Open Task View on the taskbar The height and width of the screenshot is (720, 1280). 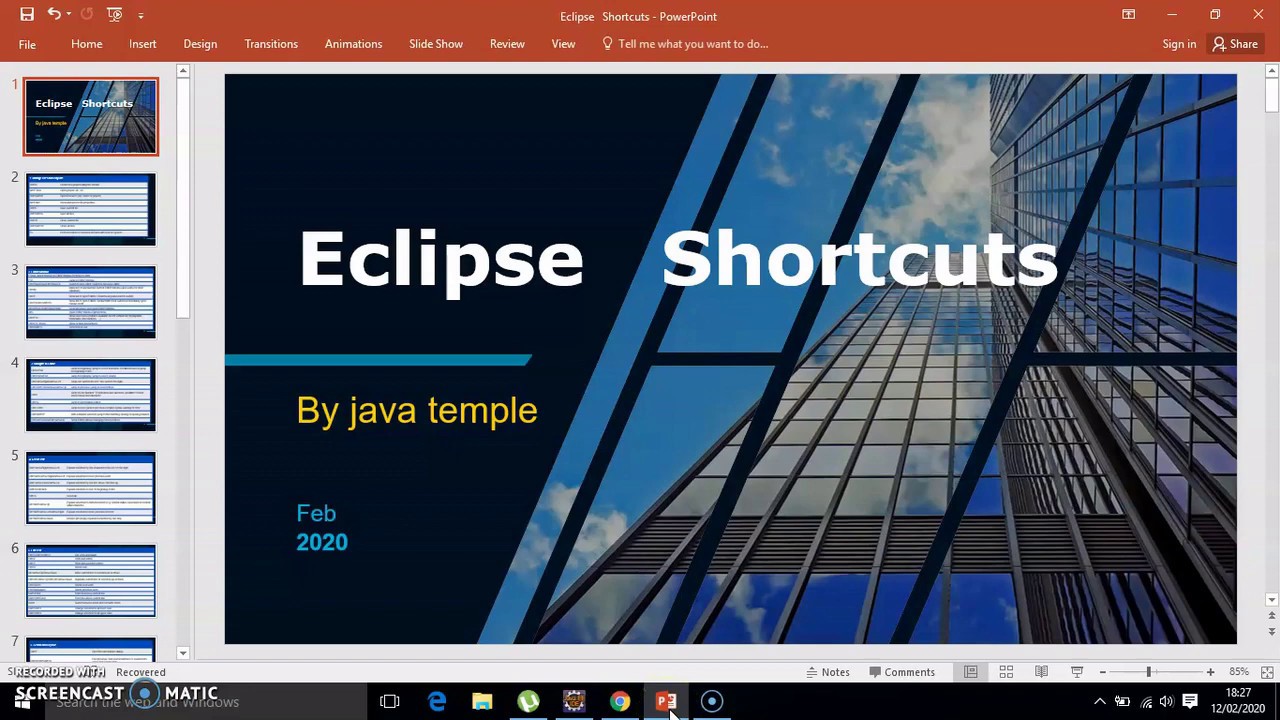tap(390, 702)
